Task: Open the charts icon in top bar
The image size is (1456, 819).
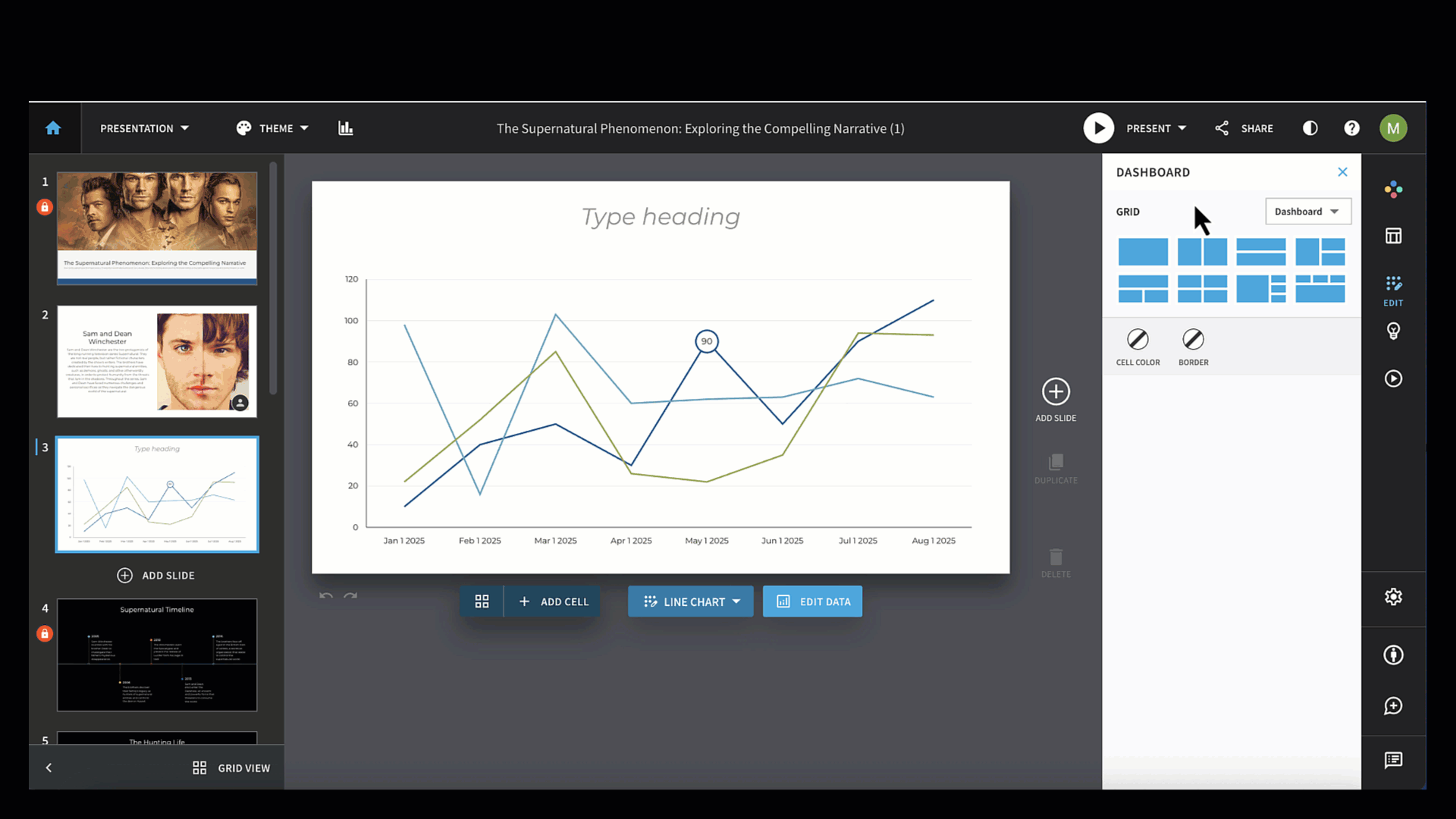Action: click(x=346, y=128)
